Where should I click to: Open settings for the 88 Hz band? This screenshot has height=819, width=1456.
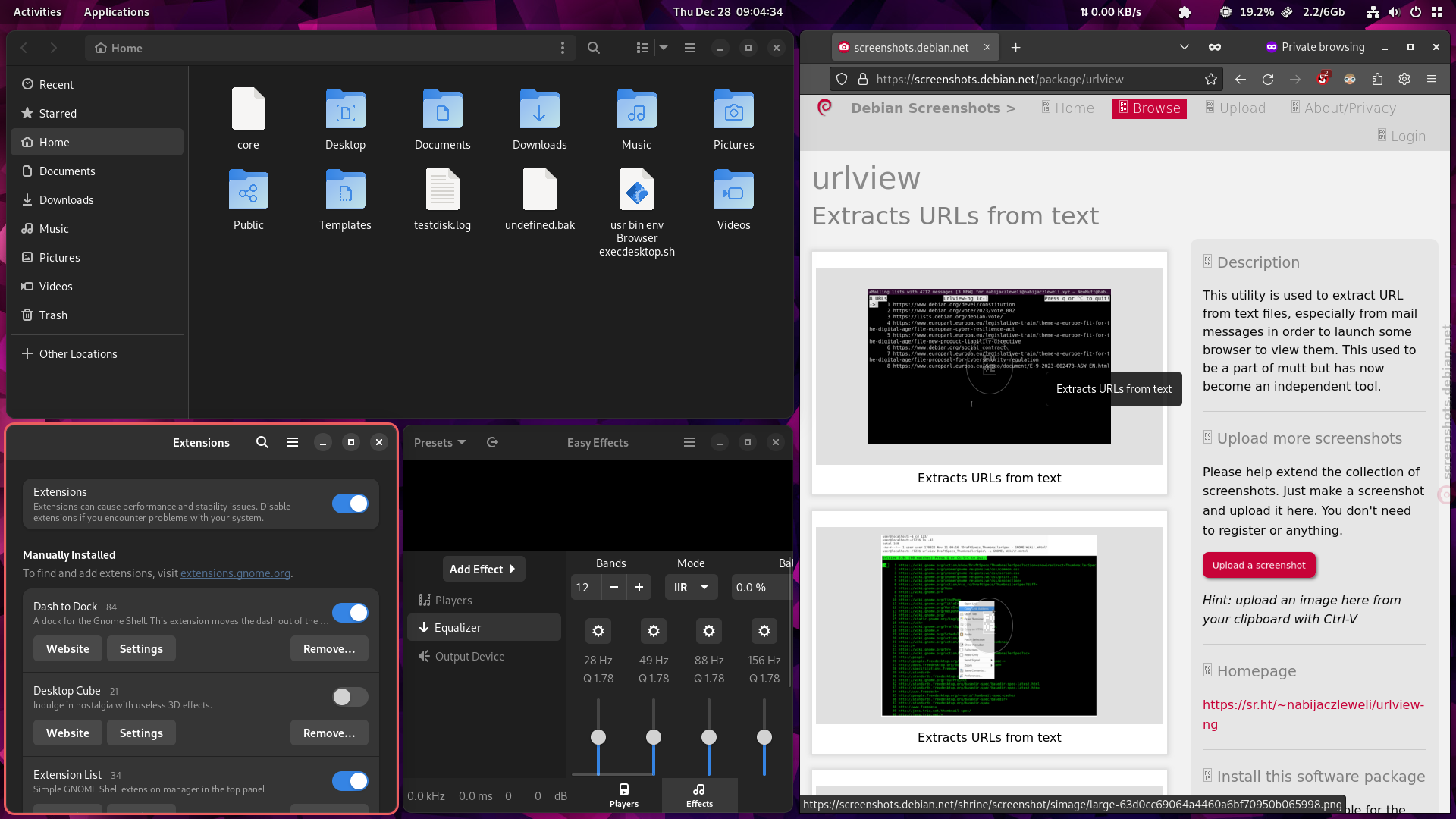pyautogui.click(x=709, y=631)
